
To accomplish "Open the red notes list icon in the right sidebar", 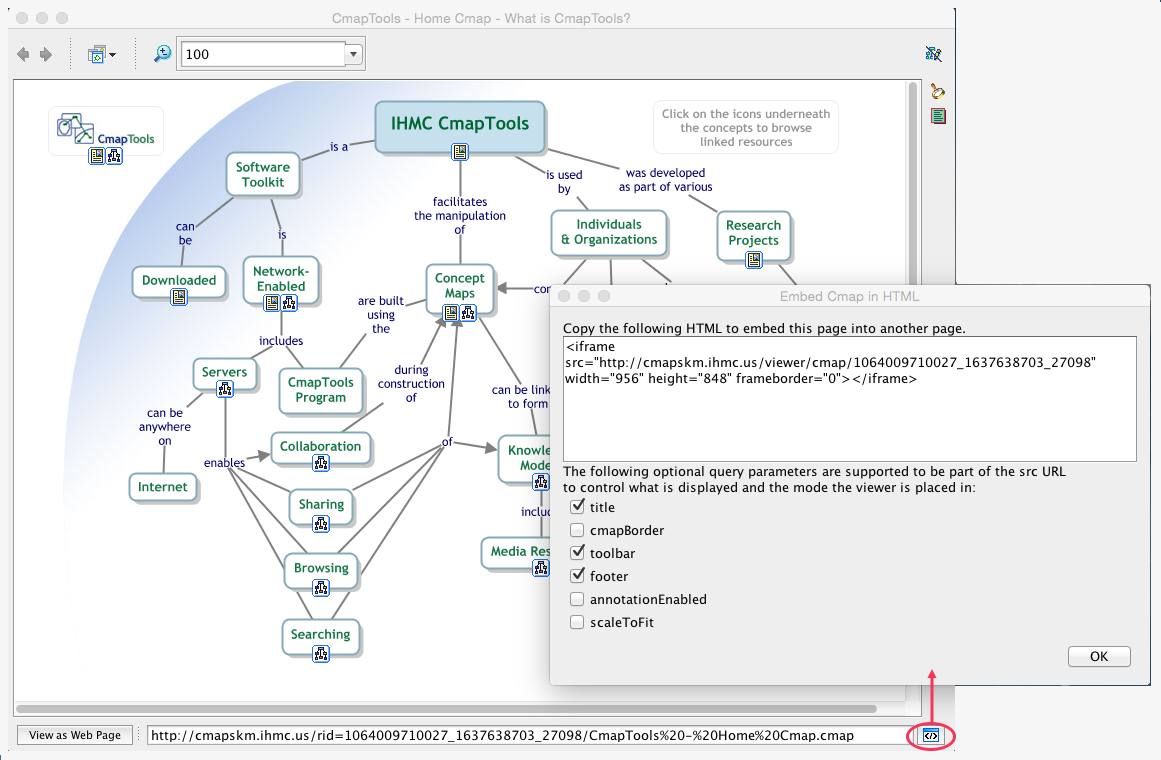I will [x=938, y=116].
